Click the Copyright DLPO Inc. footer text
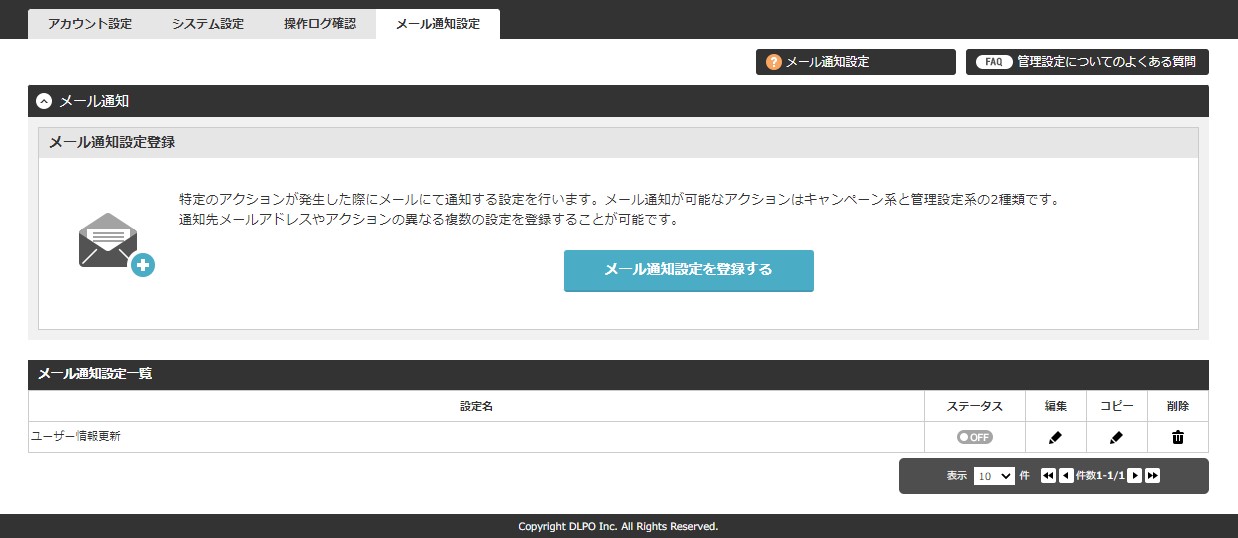The height and width of the screenshot is (538, 1238). tap(618, 526)
